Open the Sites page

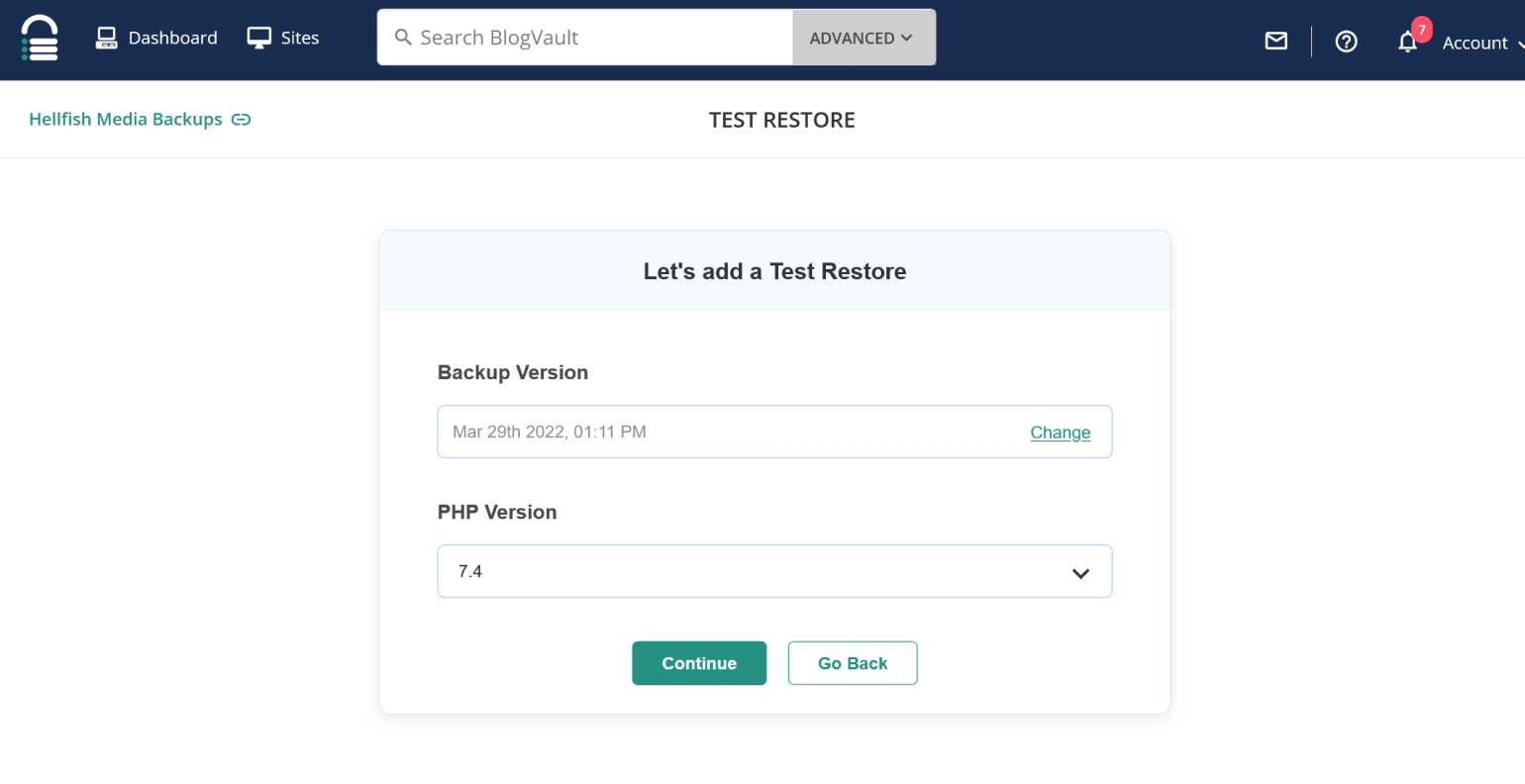point(283,38)
